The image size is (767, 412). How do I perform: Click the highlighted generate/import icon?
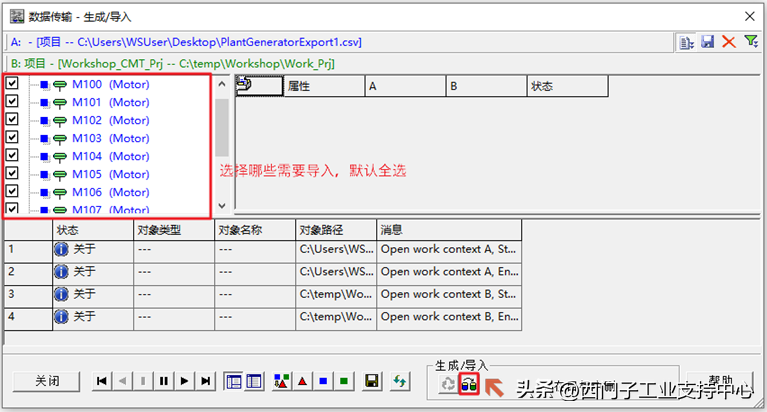tap(468, 383)
